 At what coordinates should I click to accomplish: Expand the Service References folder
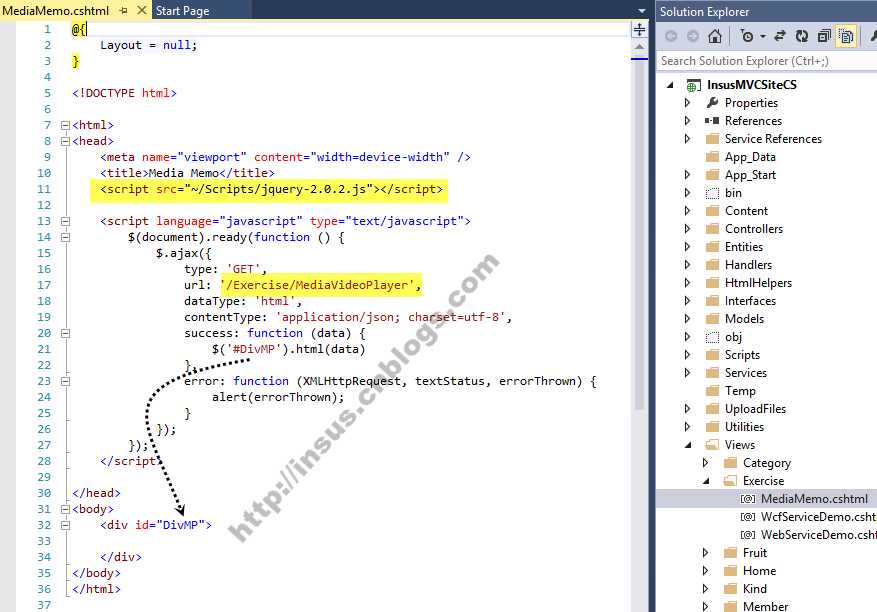pos(687,139)
